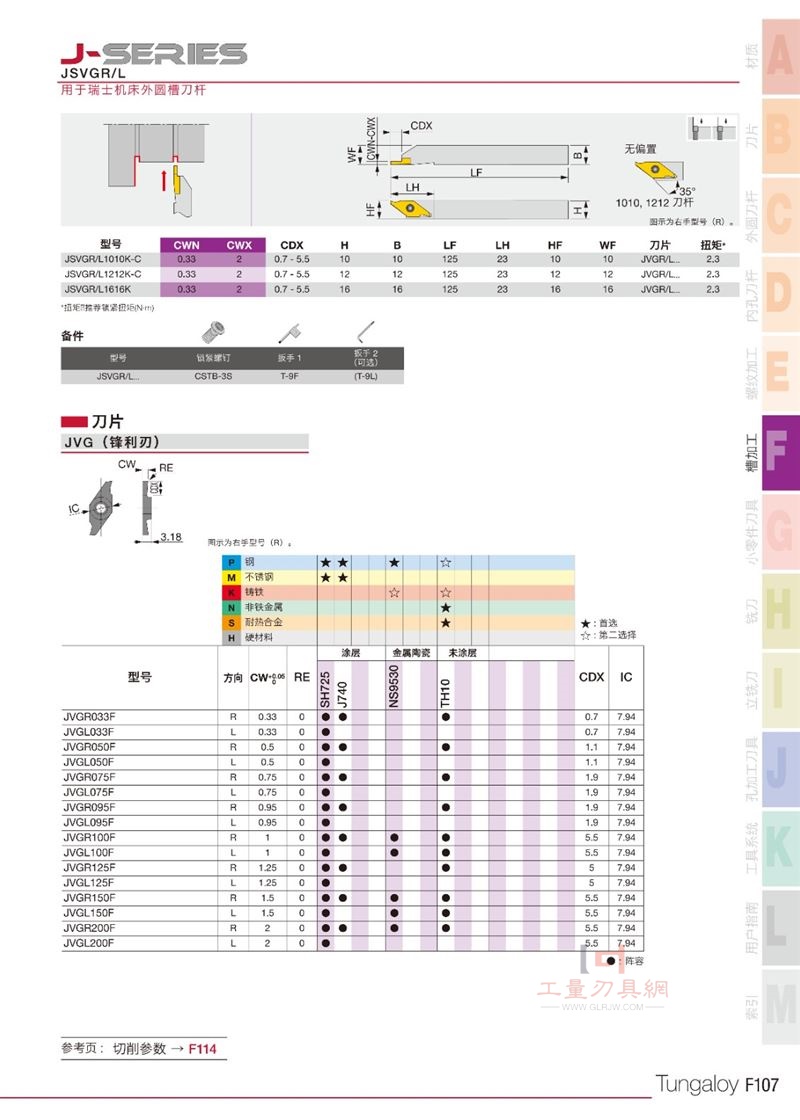
Task: Click the J-SERIES logo heading
Action: (x=154, y=54)
